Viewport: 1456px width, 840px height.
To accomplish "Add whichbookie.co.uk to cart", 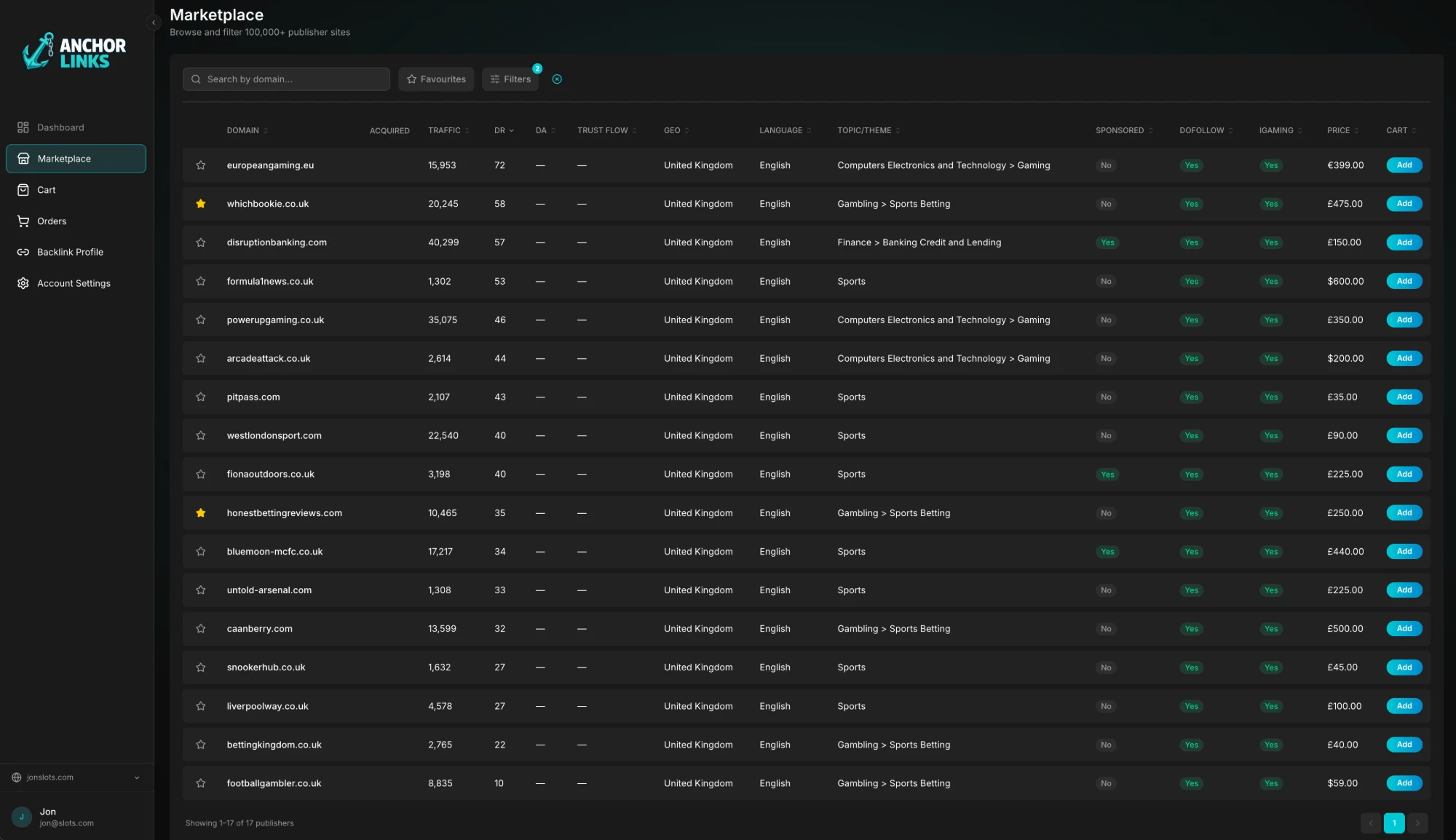I will [x=1404, y=204].
